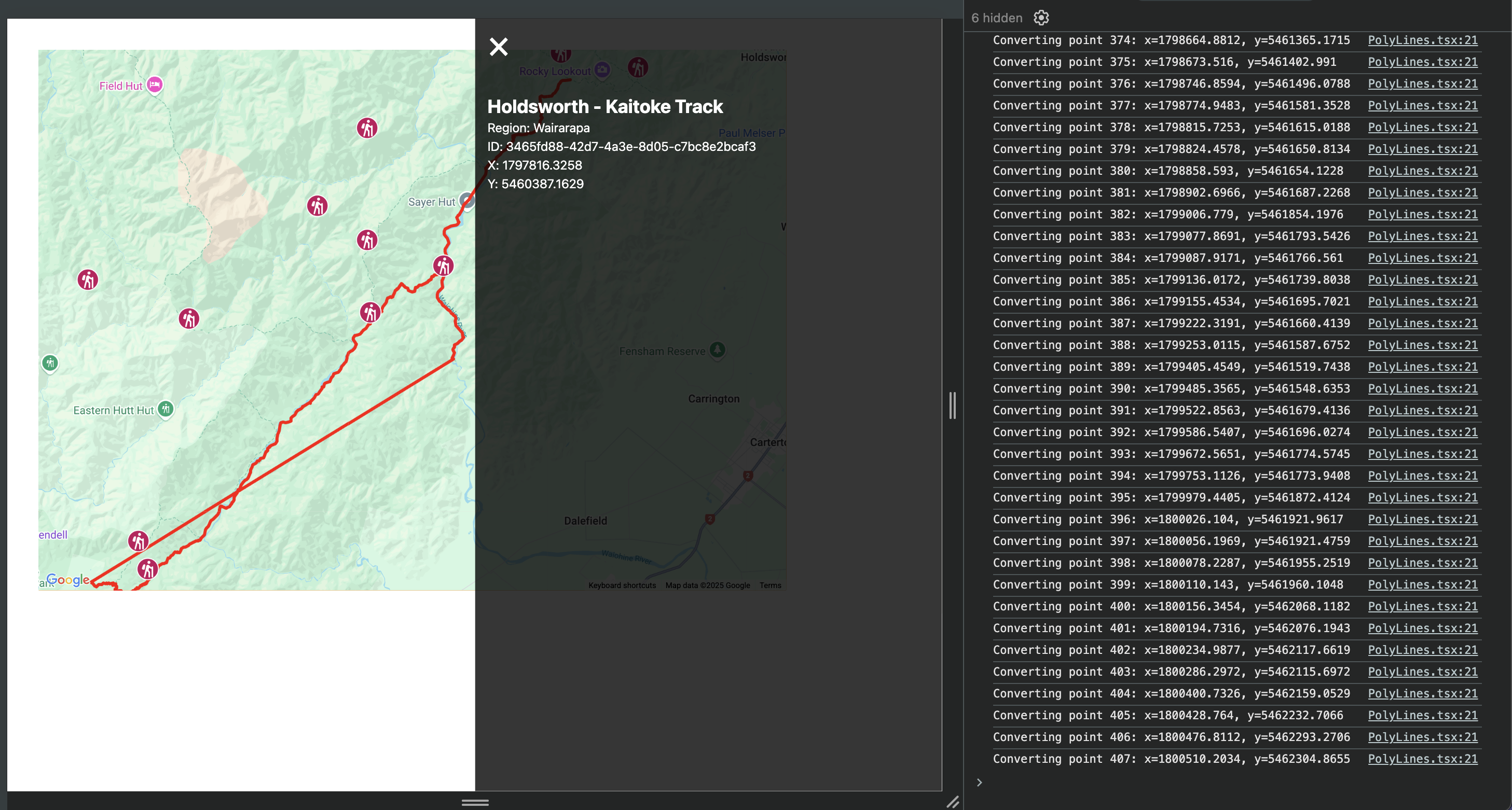
Task: Click the Rocky Lookout camera marker
Action: [x=602, y=70]
